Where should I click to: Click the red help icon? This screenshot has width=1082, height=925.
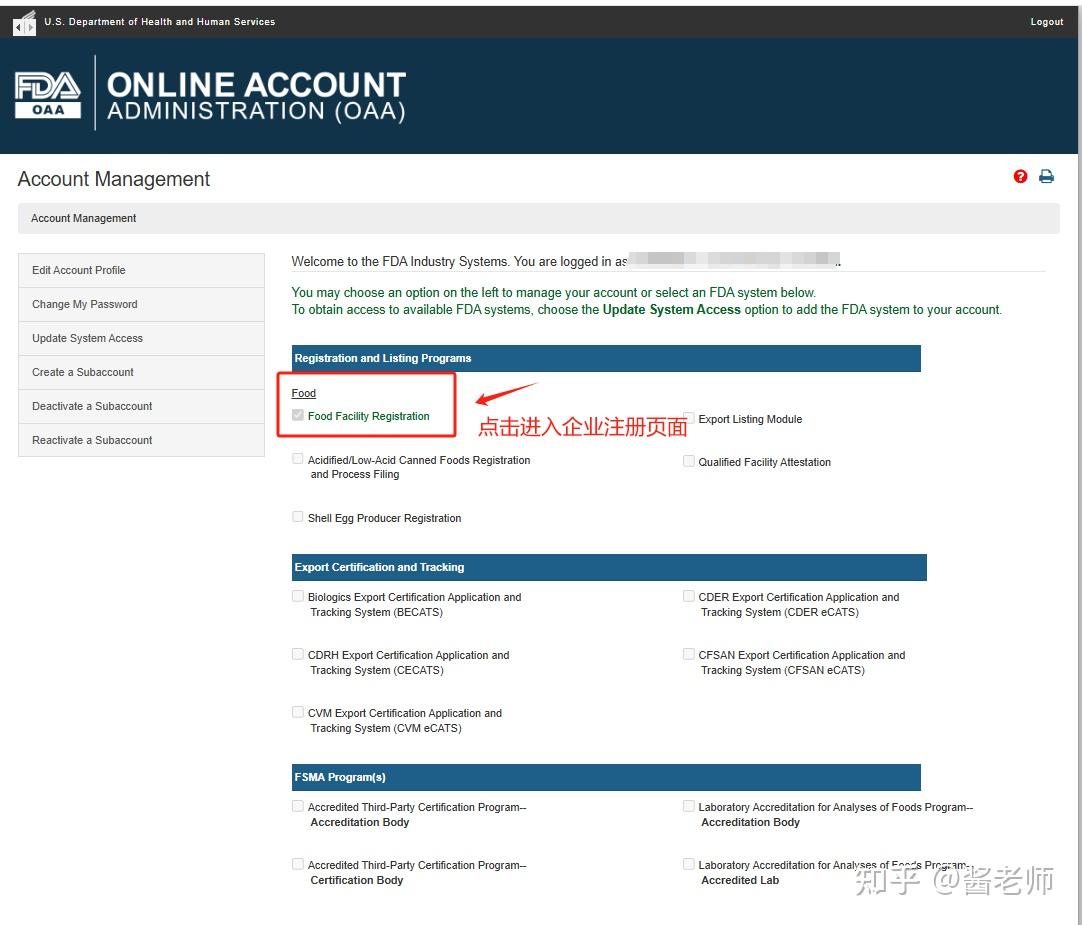pyautogui.click(x=1020, y=176)
